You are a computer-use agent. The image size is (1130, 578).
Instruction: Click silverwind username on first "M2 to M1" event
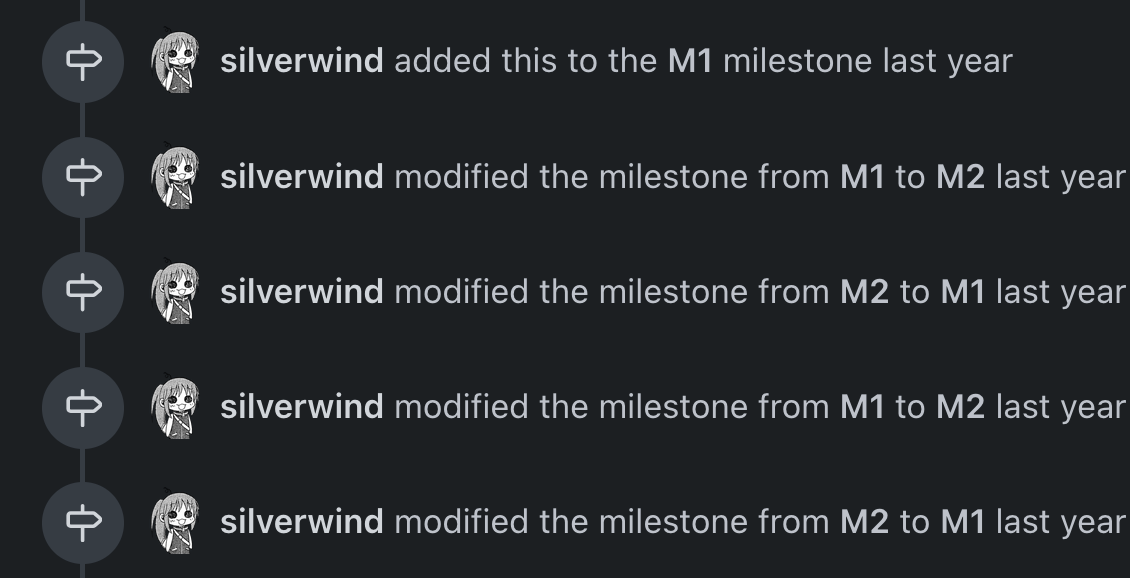(x=301, y=292)
